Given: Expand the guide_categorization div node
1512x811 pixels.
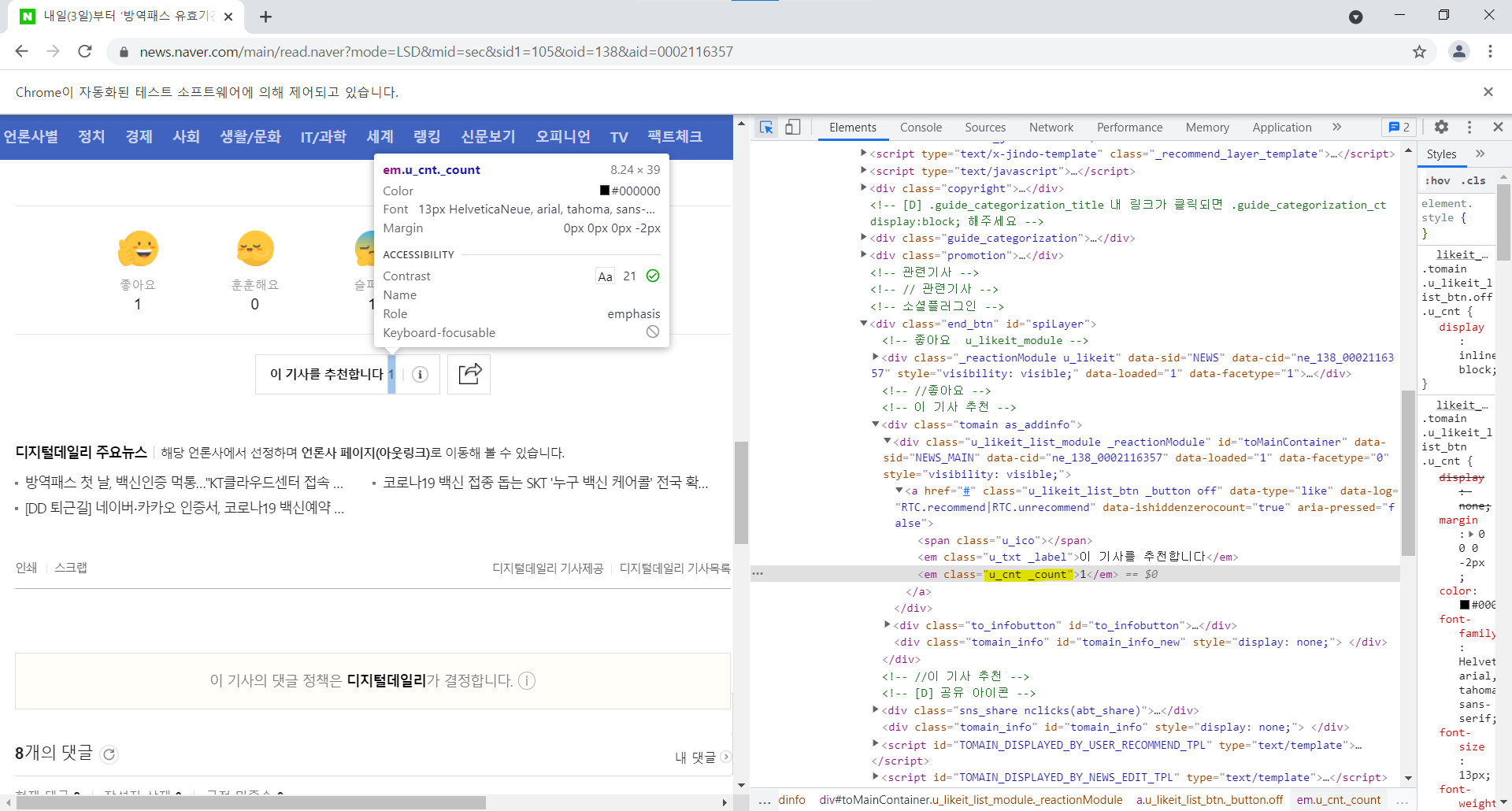Looking at the screenshot, I should coord(864,237).
